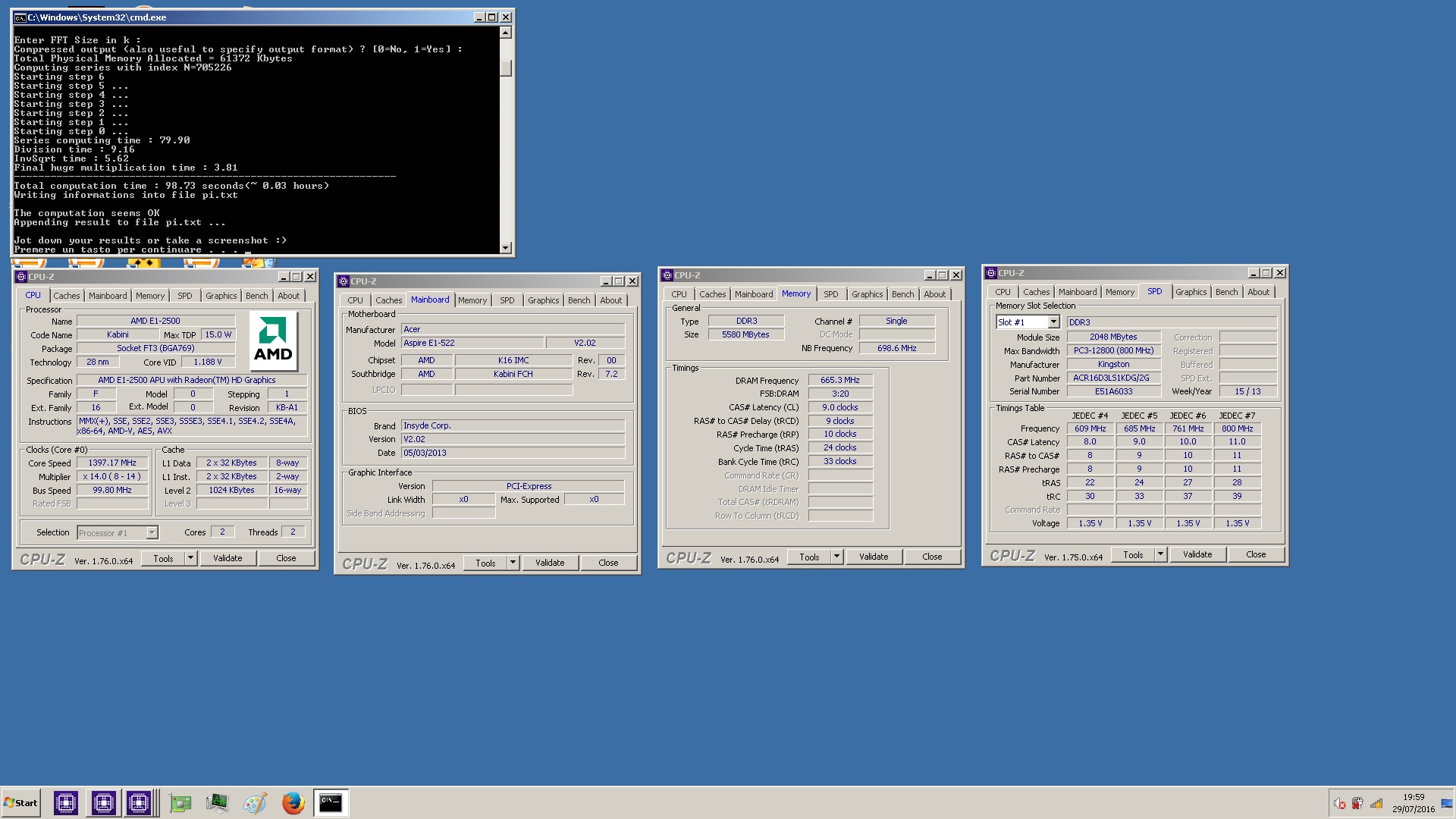1456x819 pixels.
Task: Click the memory size 5580 MBytes
Action: click(746, 335)
